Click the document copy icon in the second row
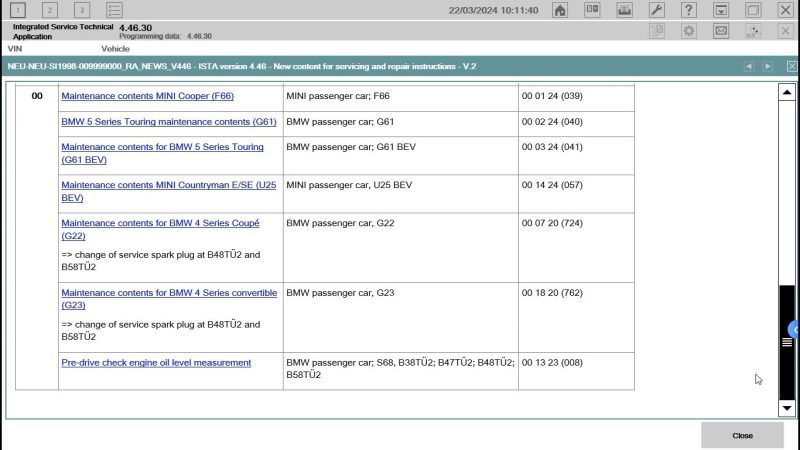 coord(657,31)
